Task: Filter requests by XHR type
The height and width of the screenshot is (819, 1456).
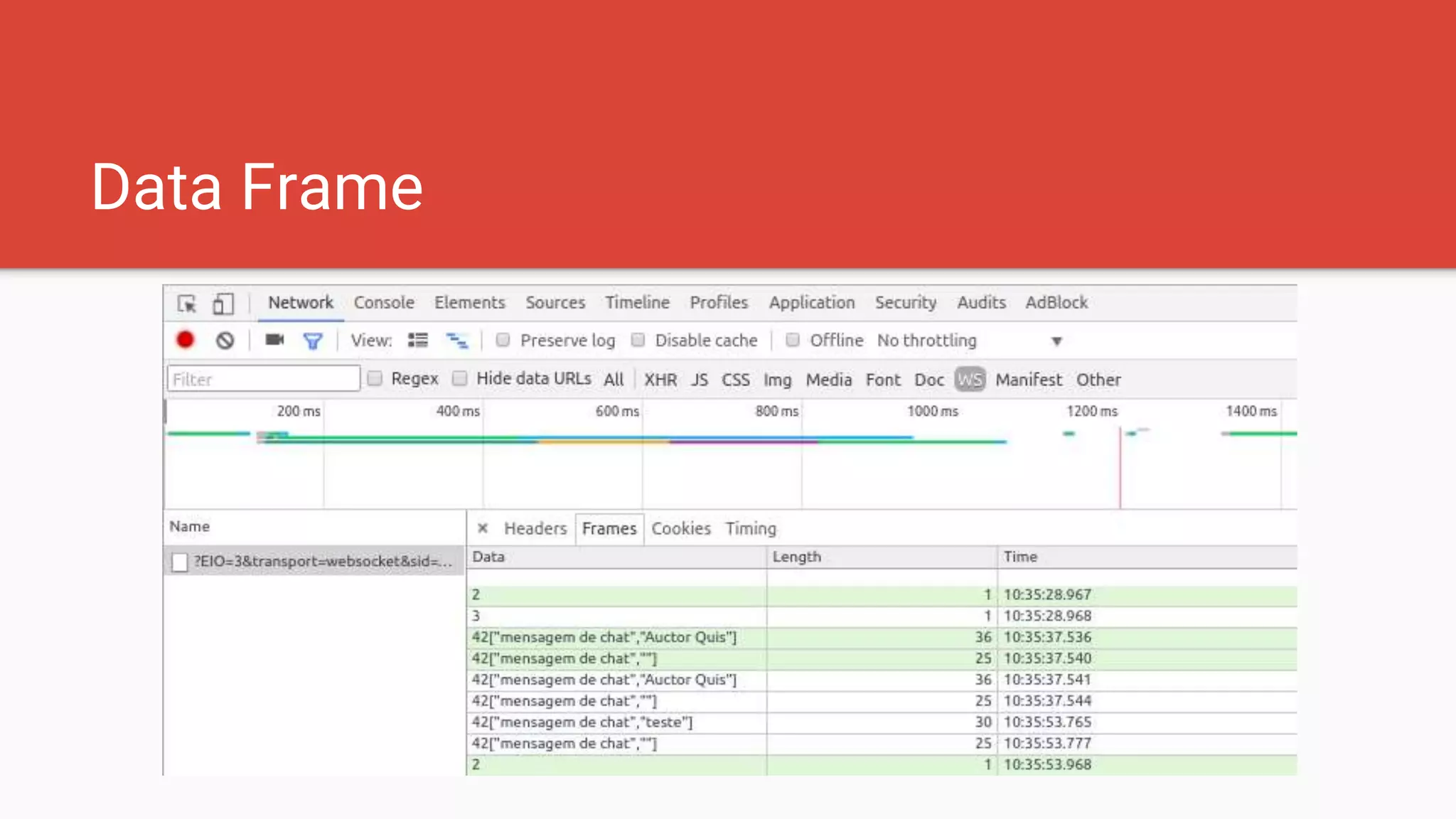Action: 660,380
